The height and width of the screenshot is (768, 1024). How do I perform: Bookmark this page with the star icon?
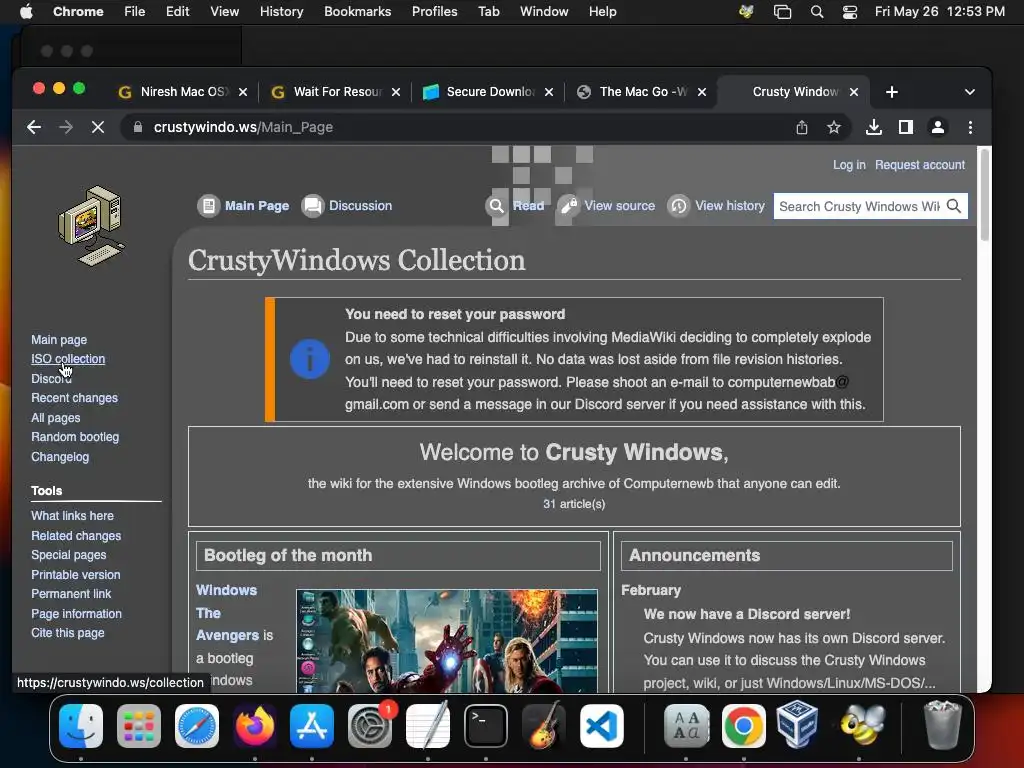coord(833,127)
